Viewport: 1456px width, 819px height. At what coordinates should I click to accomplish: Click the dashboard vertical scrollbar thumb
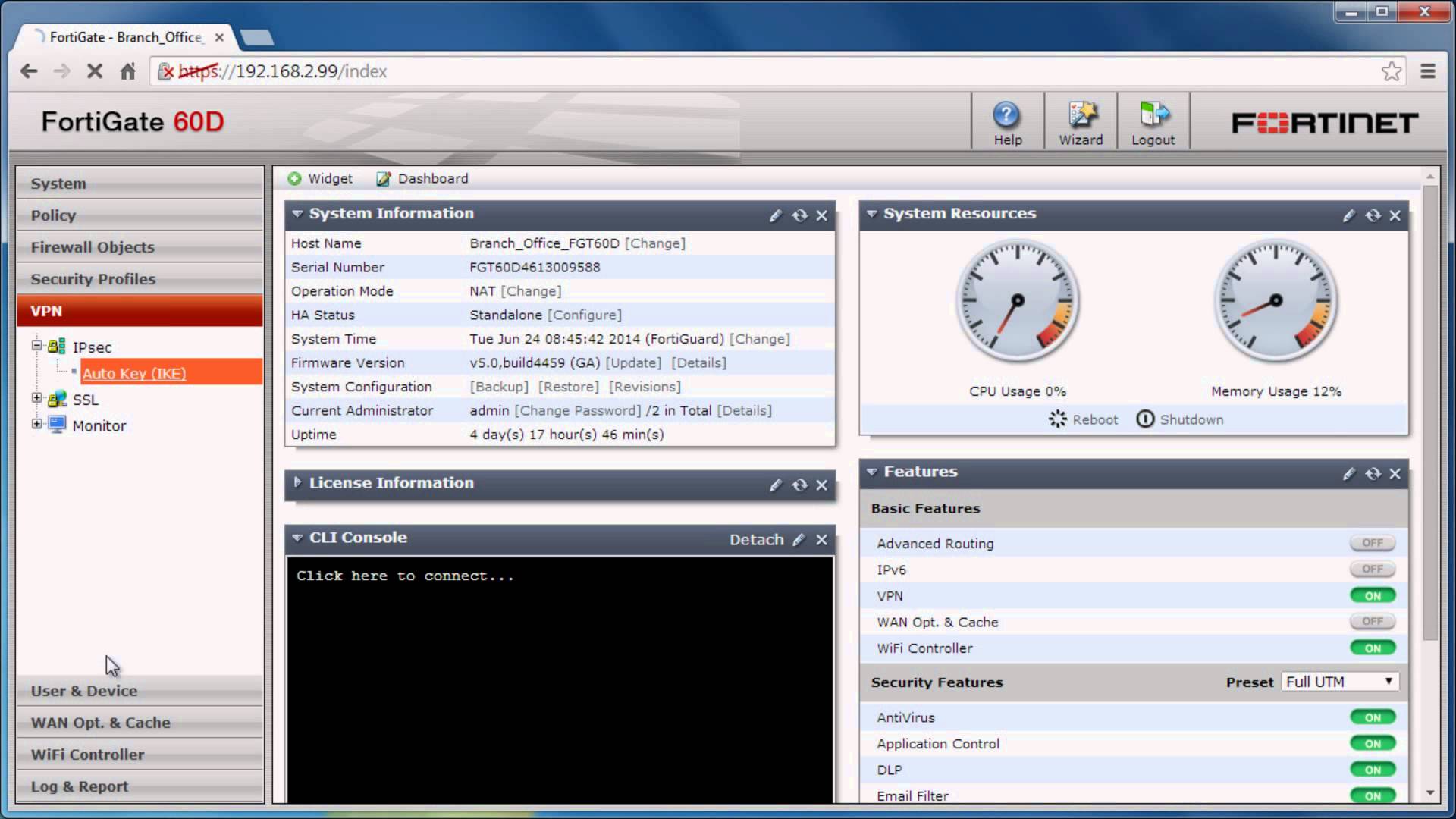click(x=1430, y=413)
